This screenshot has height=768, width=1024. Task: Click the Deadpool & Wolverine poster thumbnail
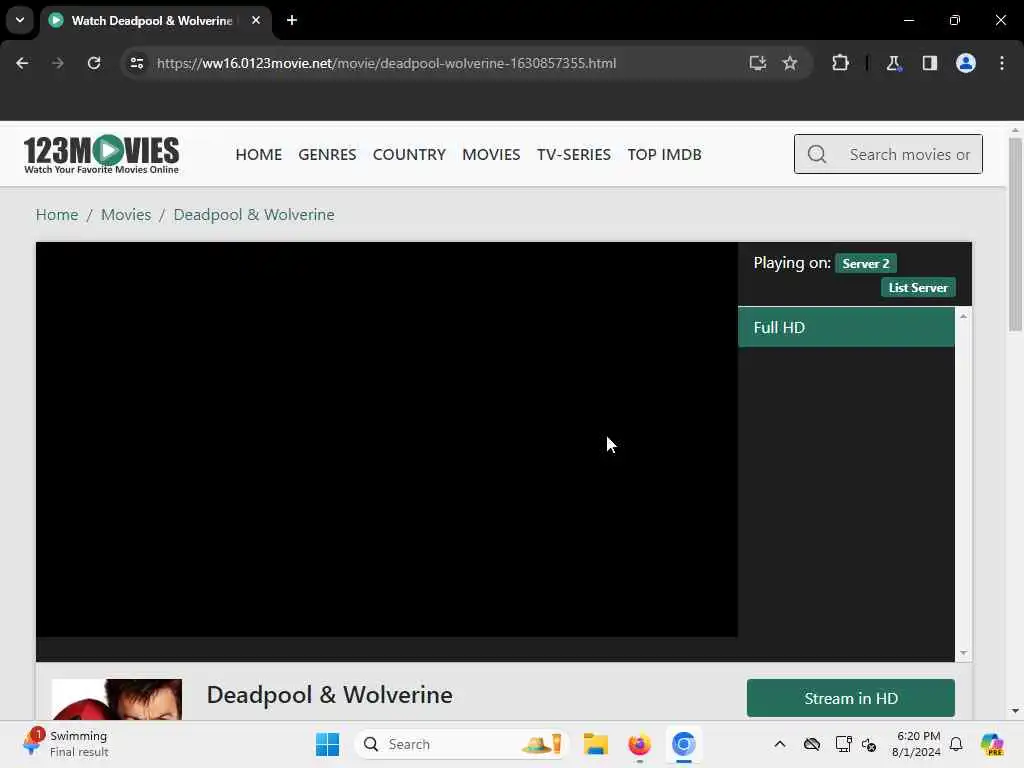click(x=117, y=699)
